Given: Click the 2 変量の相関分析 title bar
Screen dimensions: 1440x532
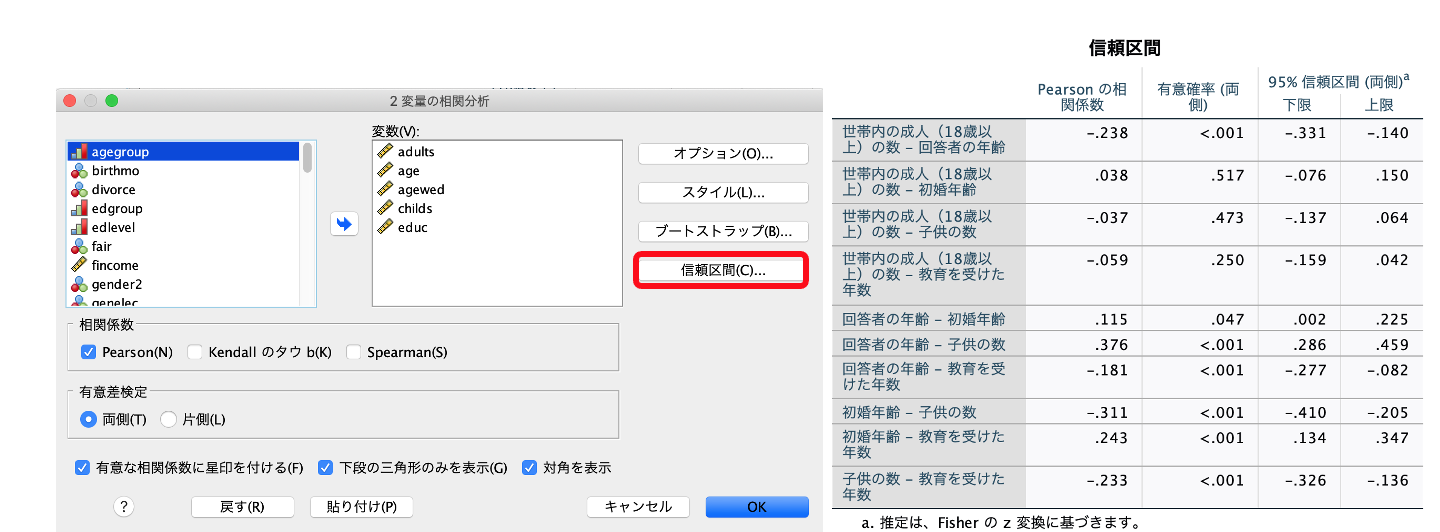Looking at the screenshot, I should (x=440, y=101).
